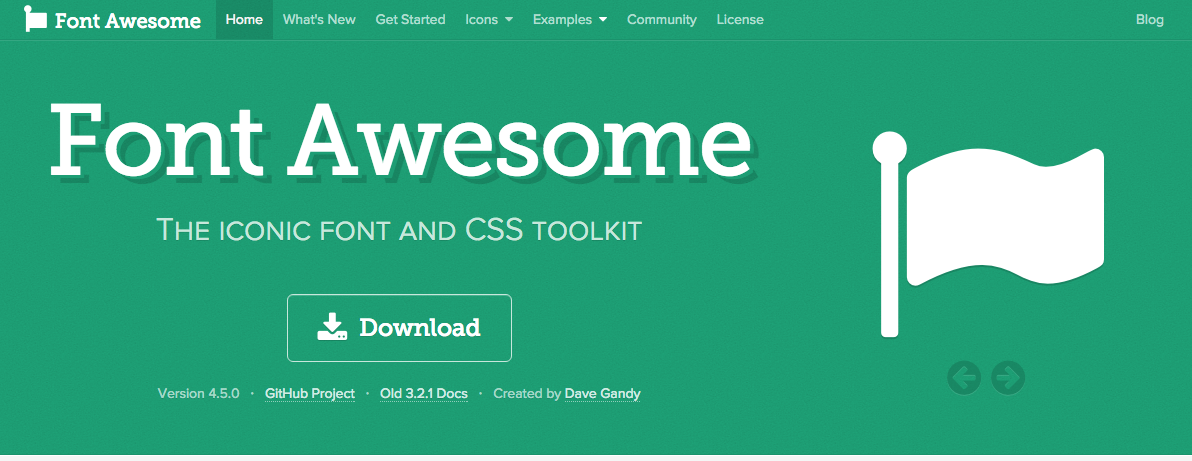Open the Community page

pyautogui.click(x=661, y=20)
